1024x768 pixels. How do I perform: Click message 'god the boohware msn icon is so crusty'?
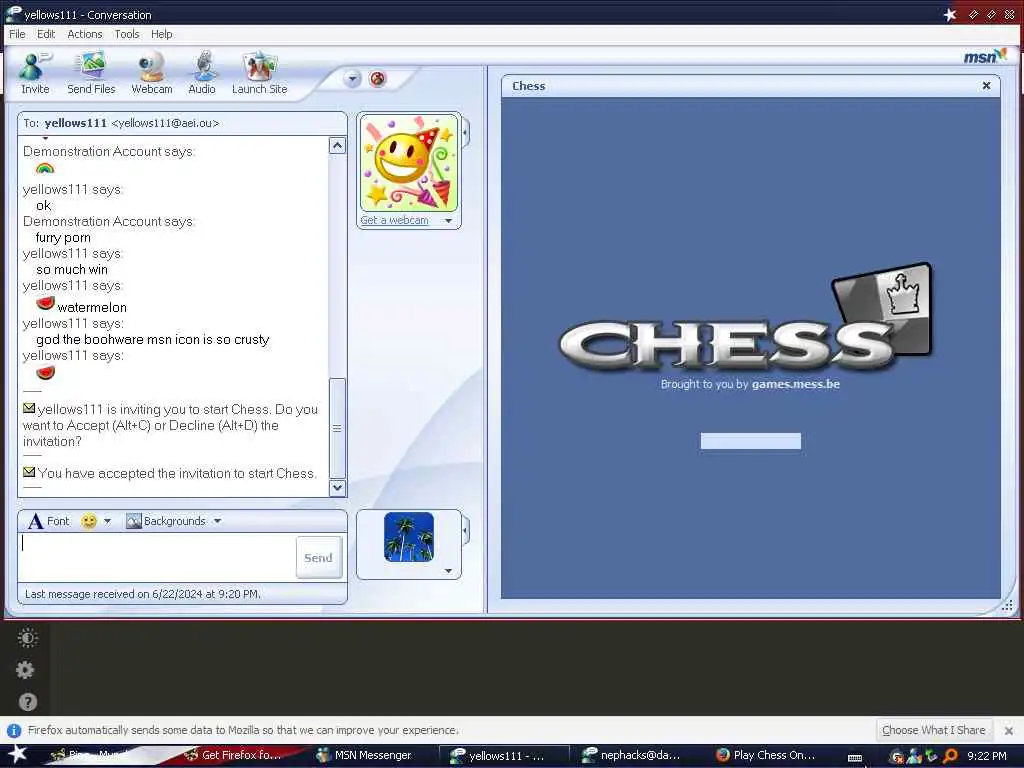153,339
